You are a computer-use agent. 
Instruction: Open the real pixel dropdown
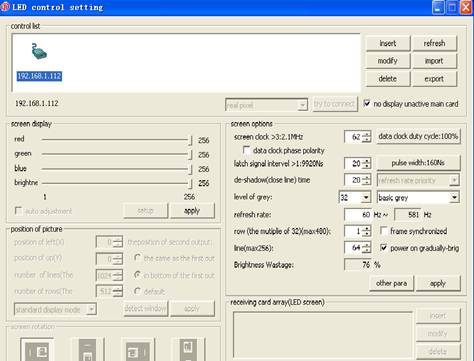(302, 105)
